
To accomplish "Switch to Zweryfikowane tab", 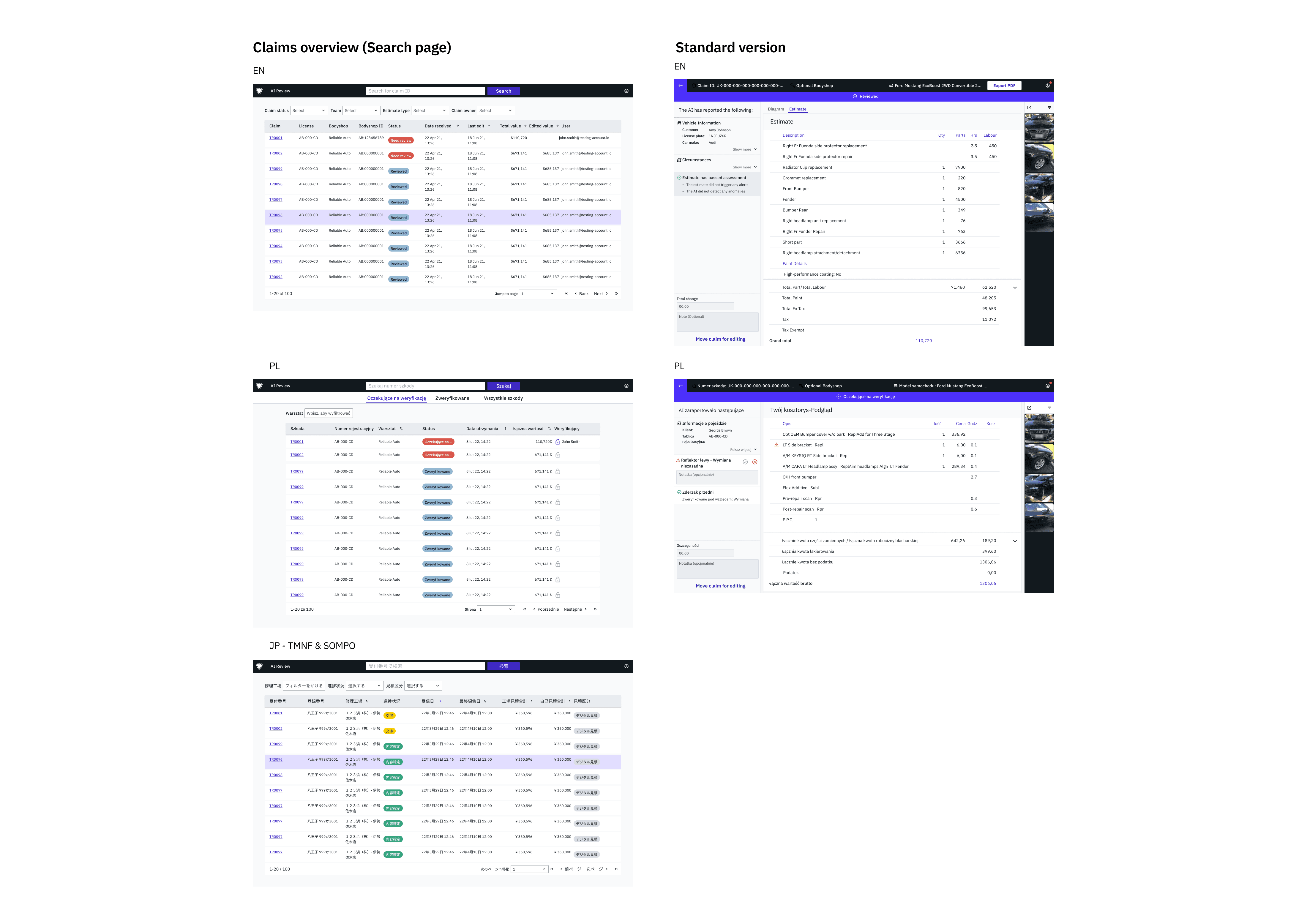I will (452, 399).
